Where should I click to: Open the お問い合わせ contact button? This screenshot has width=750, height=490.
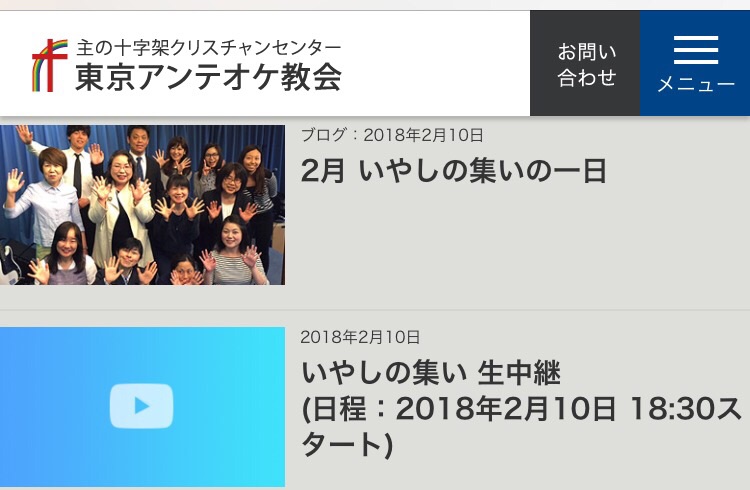(x=585, y=63)
